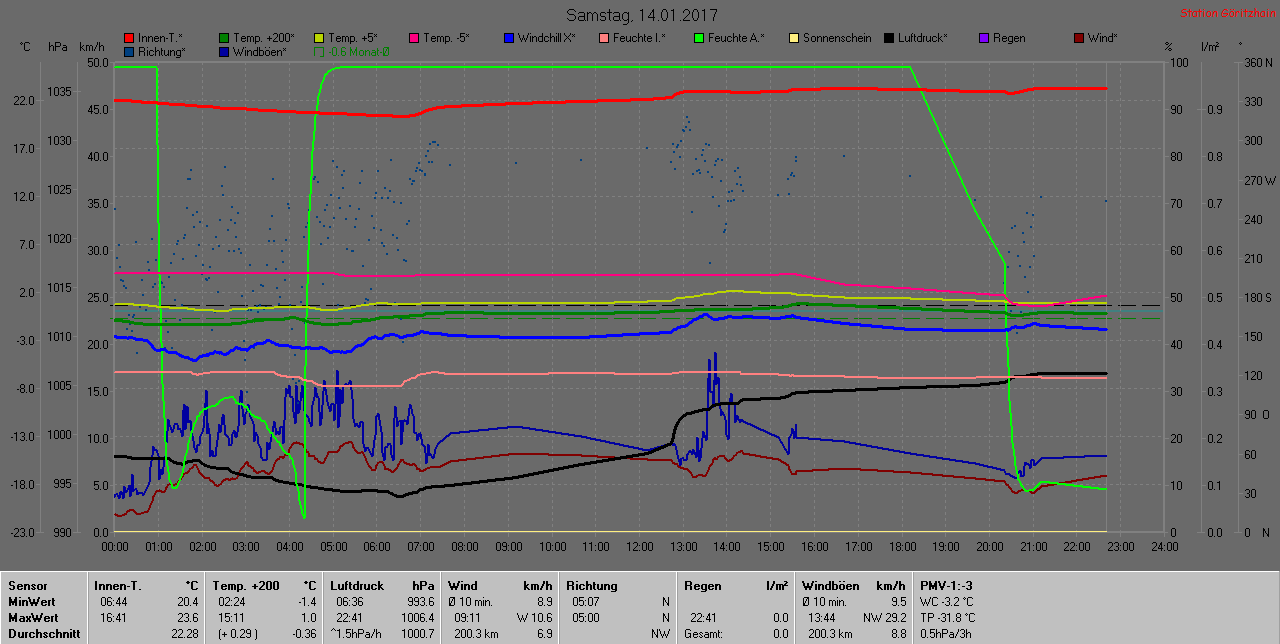Click the Wind* legend label
This screenshot has width=1280, height=644.
point(1103,38)
